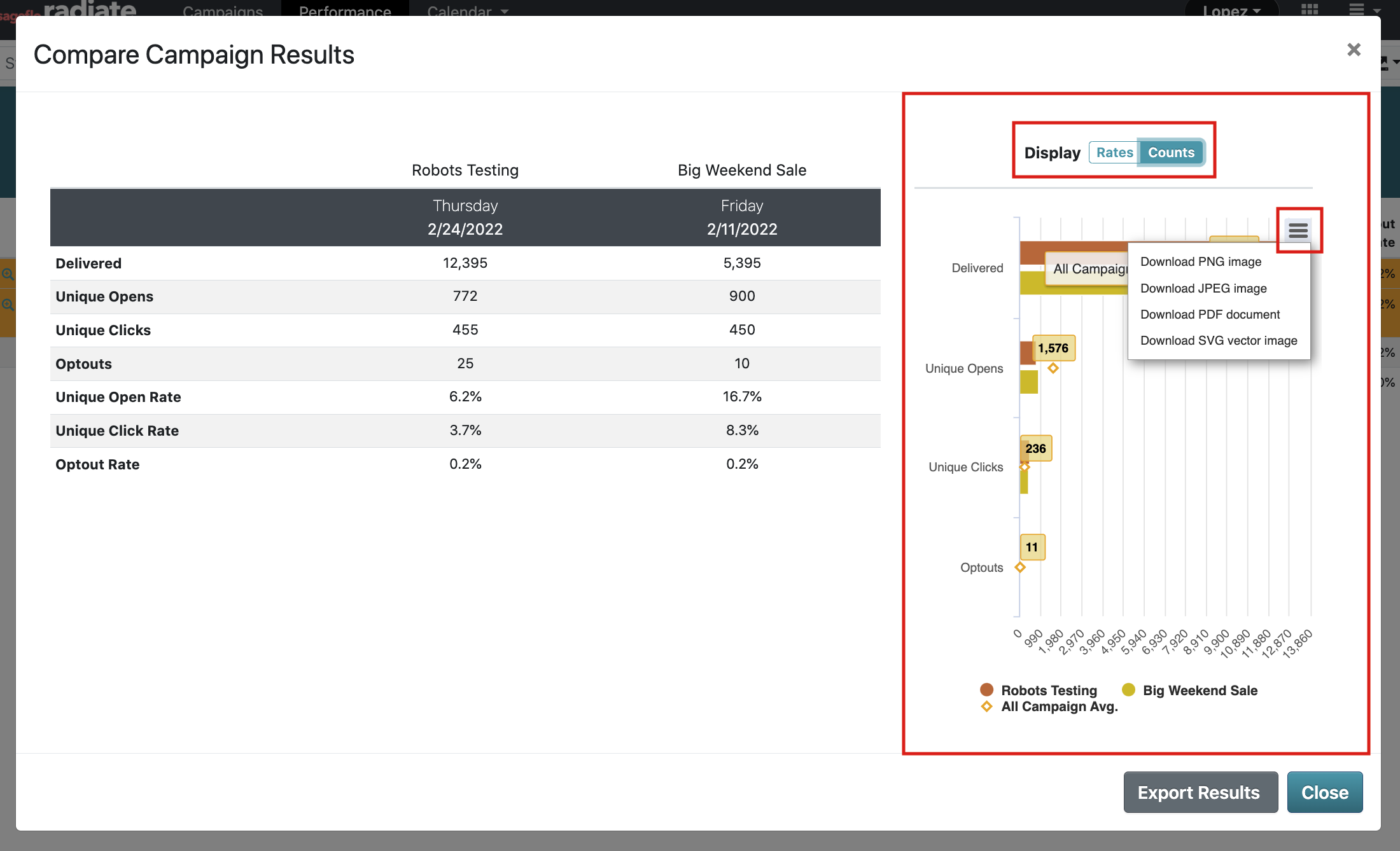Click the zoom magnifier icon on the left edge
Image resolution: width=1400 pixels, height=851 pixels.
pyautogui.click(x=8, y=273)
